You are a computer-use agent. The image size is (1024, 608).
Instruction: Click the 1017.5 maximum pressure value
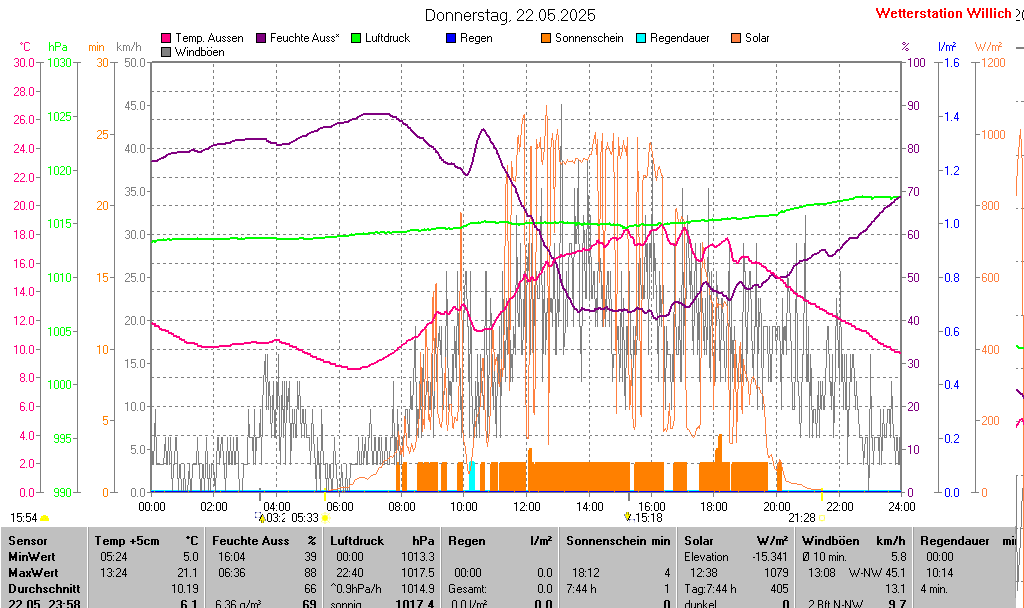(x=418, y=573)
